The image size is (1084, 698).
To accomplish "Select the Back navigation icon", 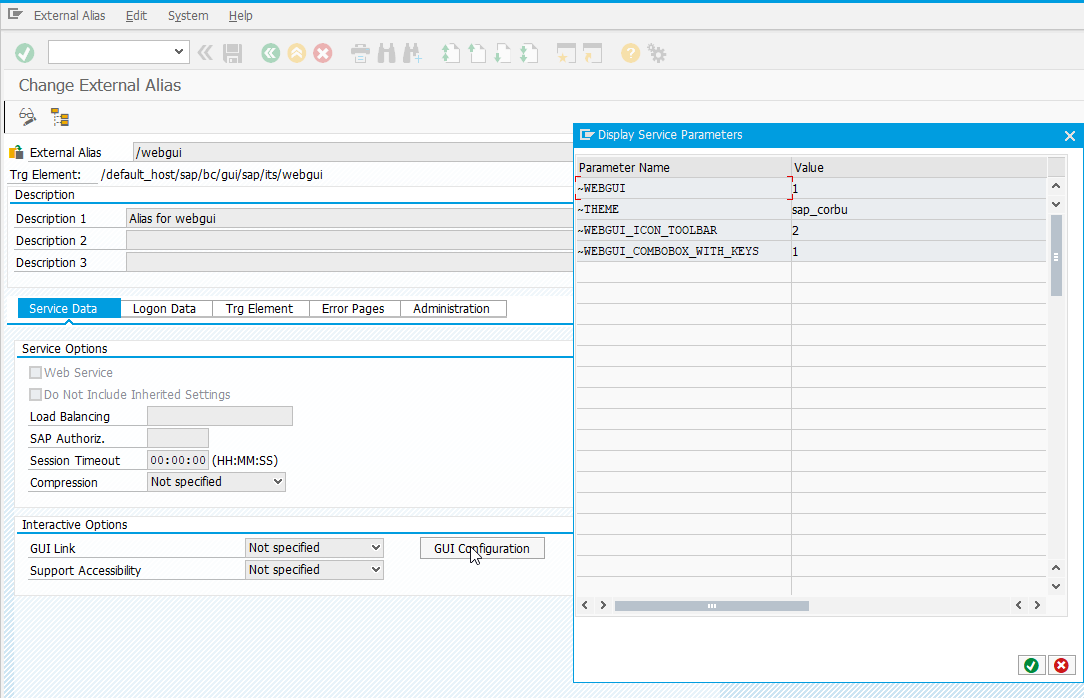I will pos(270,53).
